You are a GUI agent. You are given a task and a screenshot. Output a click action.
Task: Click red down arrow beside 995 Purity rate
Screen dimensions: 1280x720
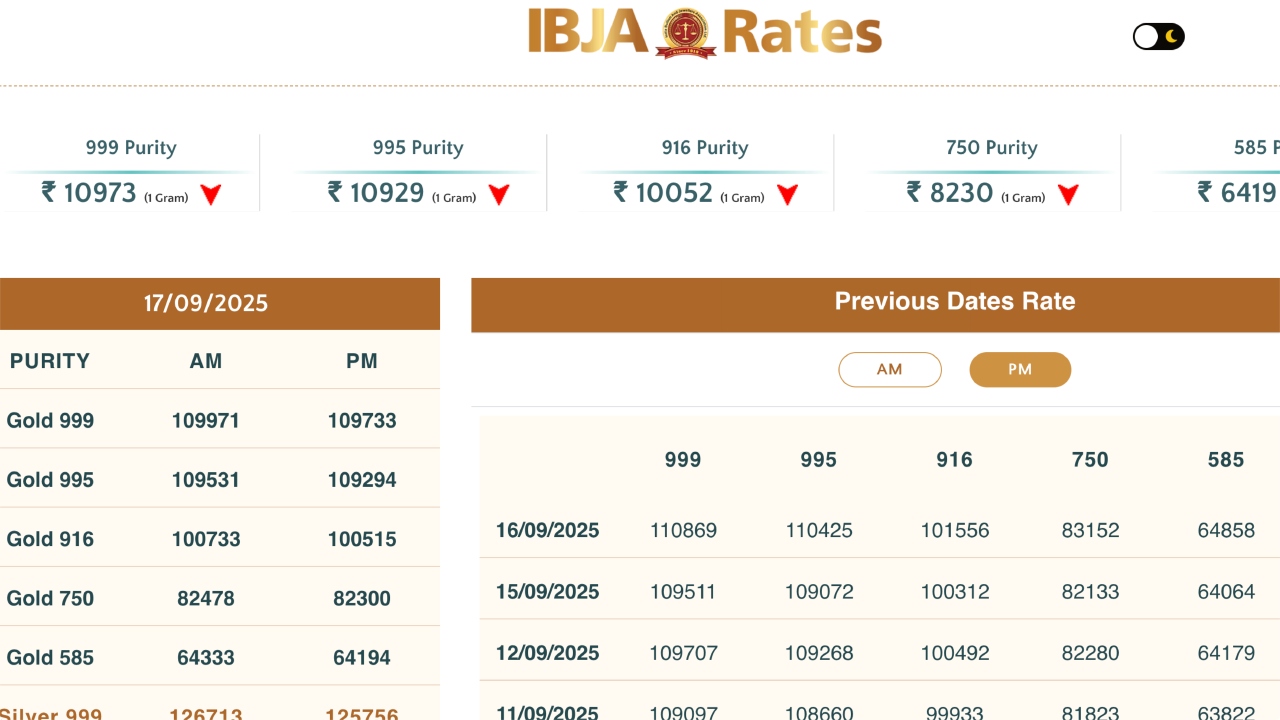click(499, 195)
